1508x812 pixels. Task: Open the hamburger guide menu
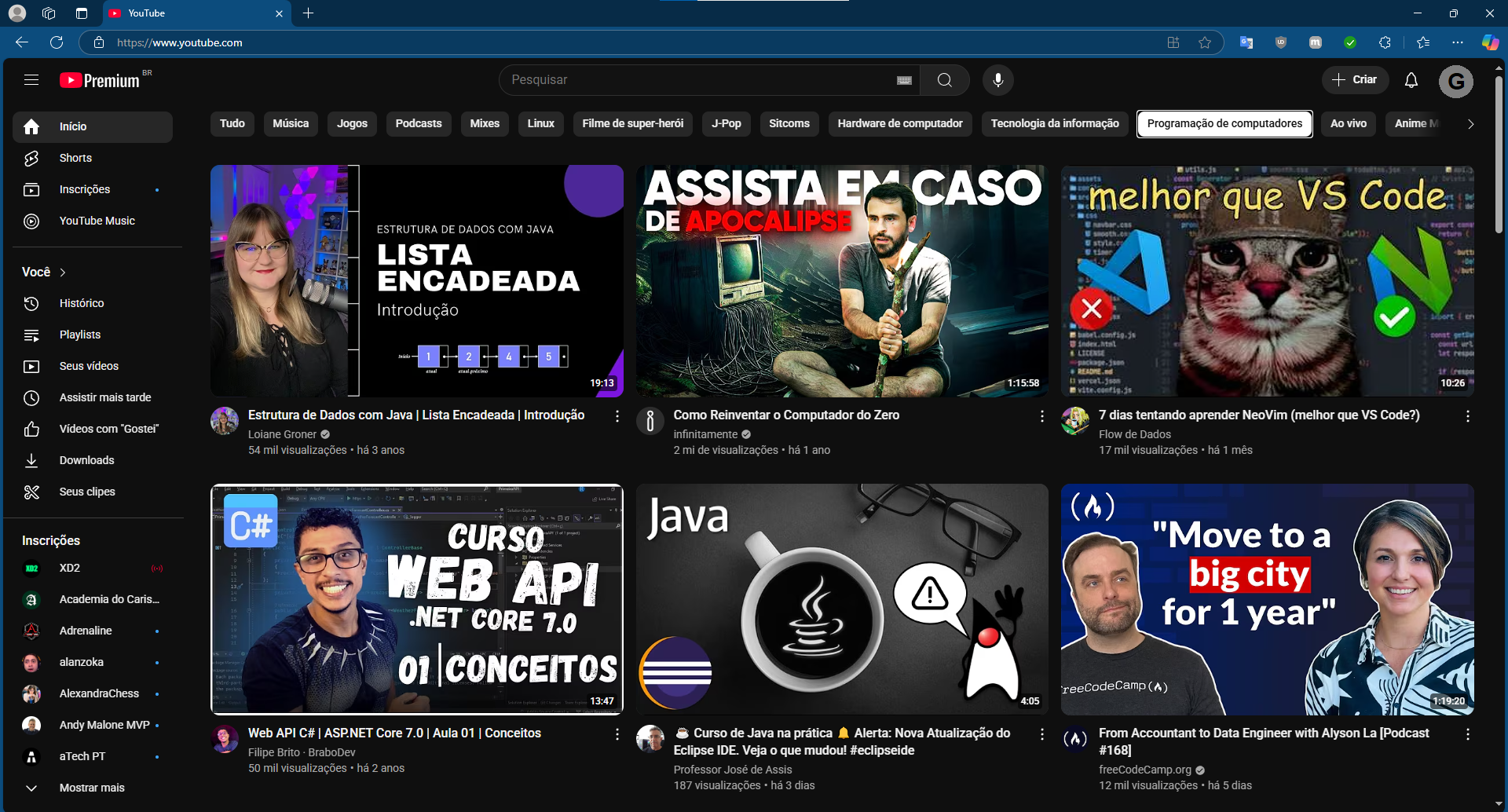(x=31, y=80)
